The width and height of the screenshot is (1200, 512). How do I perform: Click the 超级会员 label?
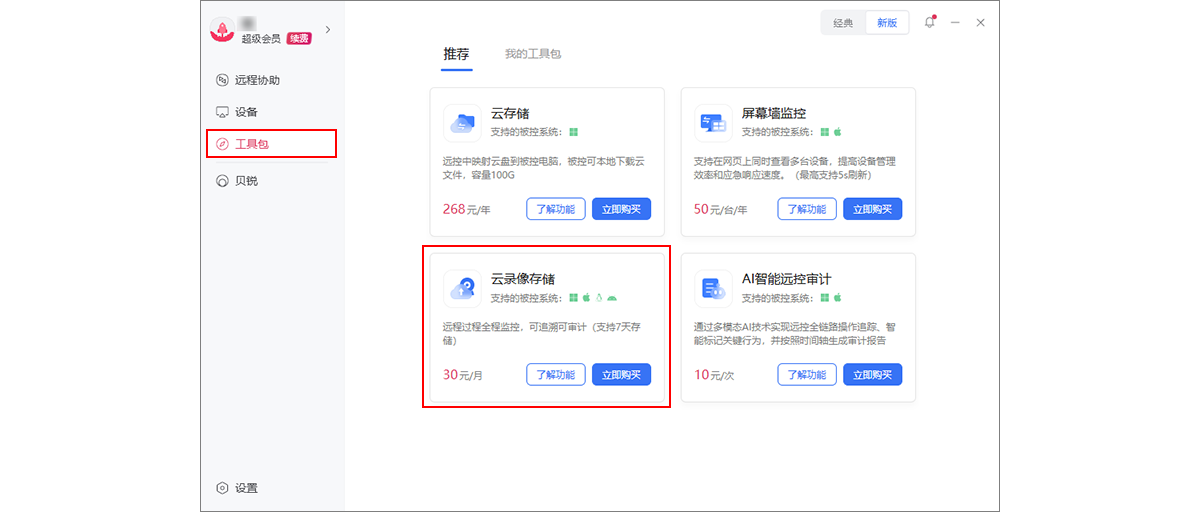[261, 39]
